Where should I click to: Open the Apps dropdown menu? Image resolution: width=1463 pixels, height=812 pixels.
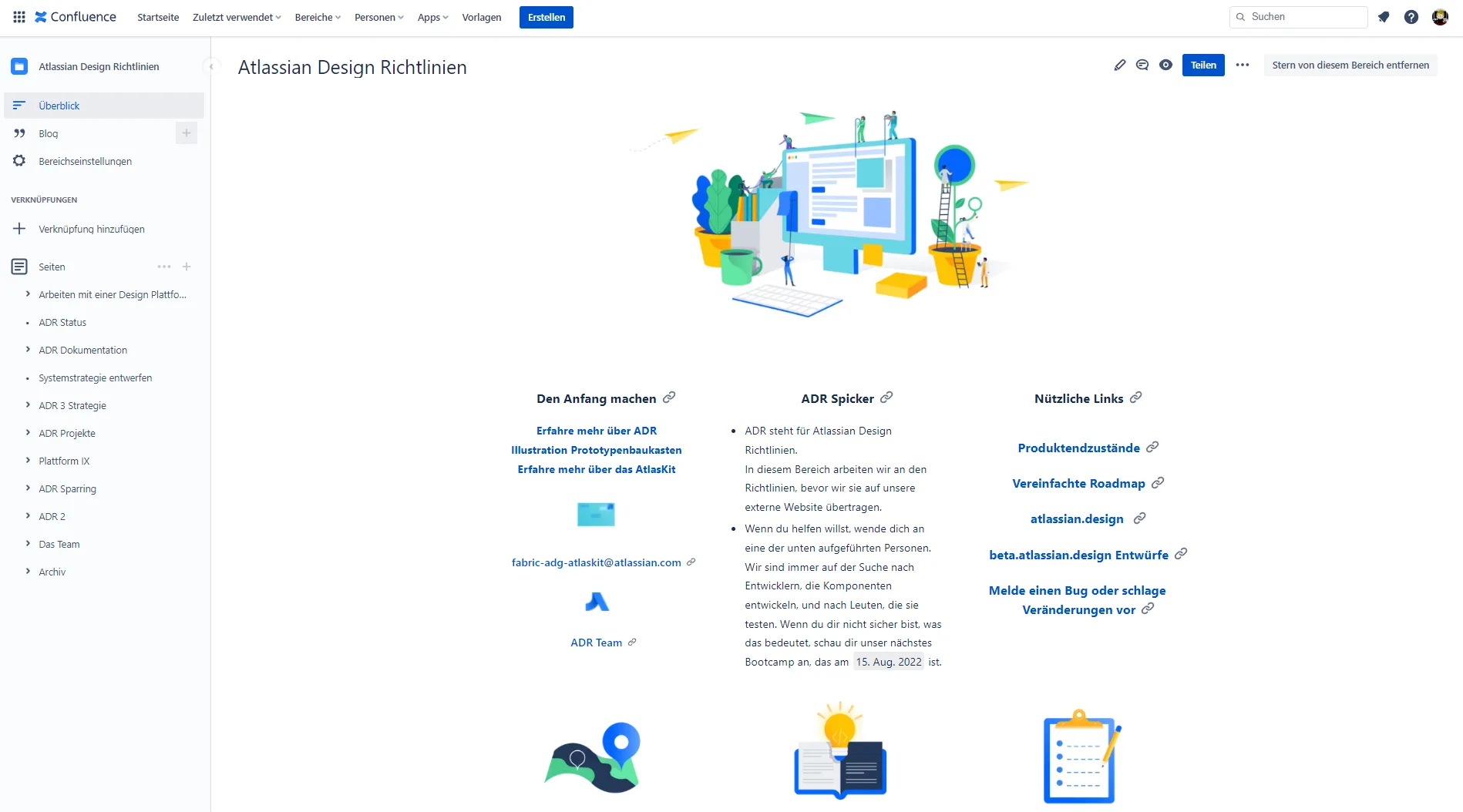(x=432, y=17)
